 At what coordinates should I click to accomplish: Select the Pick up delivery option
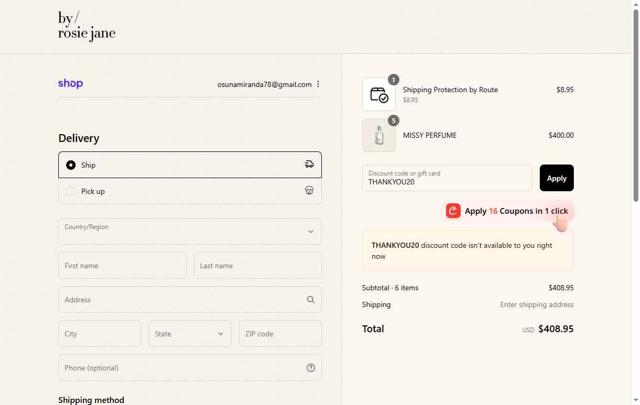point(190,191)
